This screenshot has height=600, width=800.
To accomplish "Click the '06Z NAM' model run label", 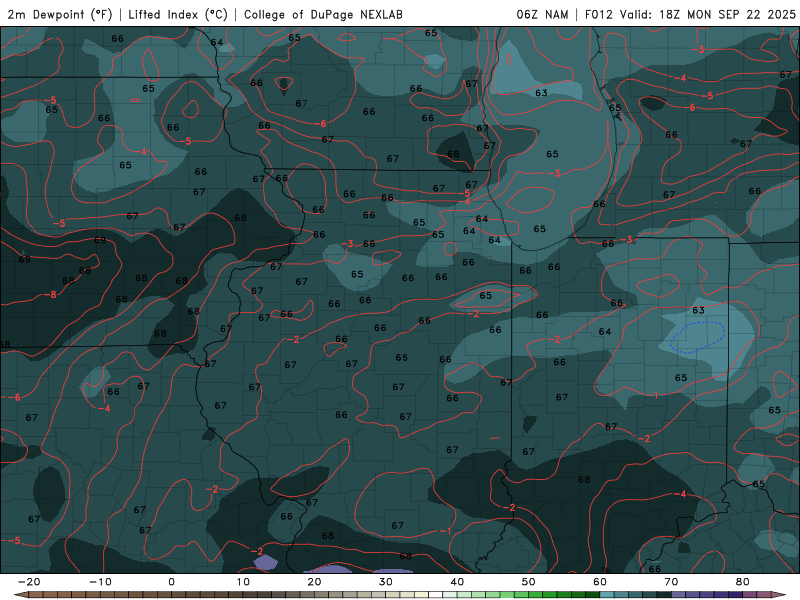I will coord(542,14).
